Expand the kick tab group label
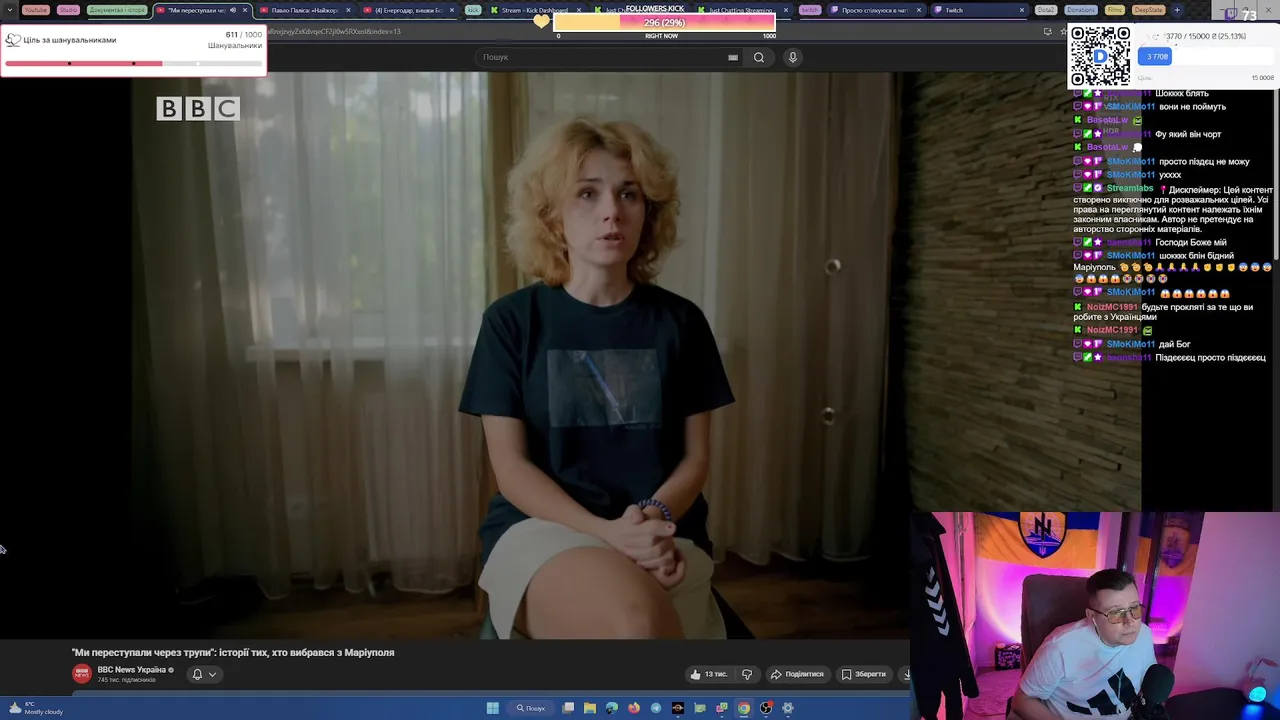 472,10
